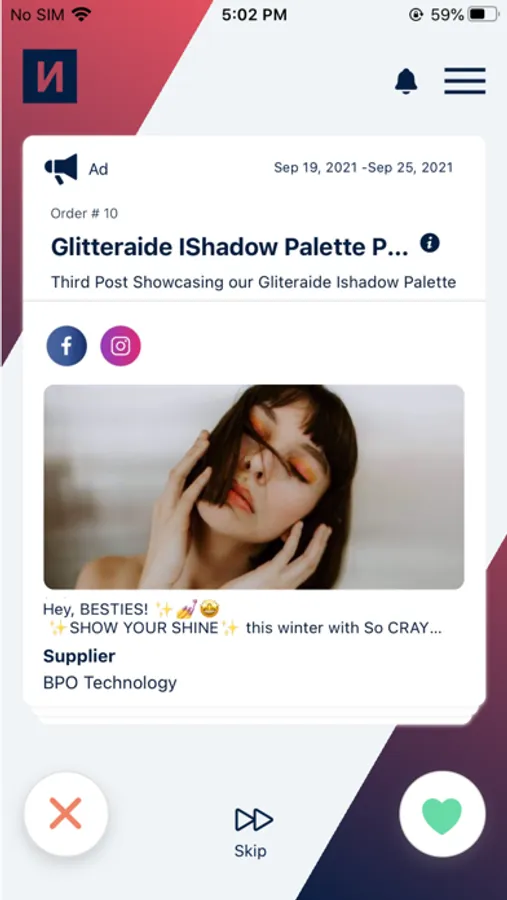Reject the ad with the X button
Screen dimensions: 507x900
tap(65, 814)
